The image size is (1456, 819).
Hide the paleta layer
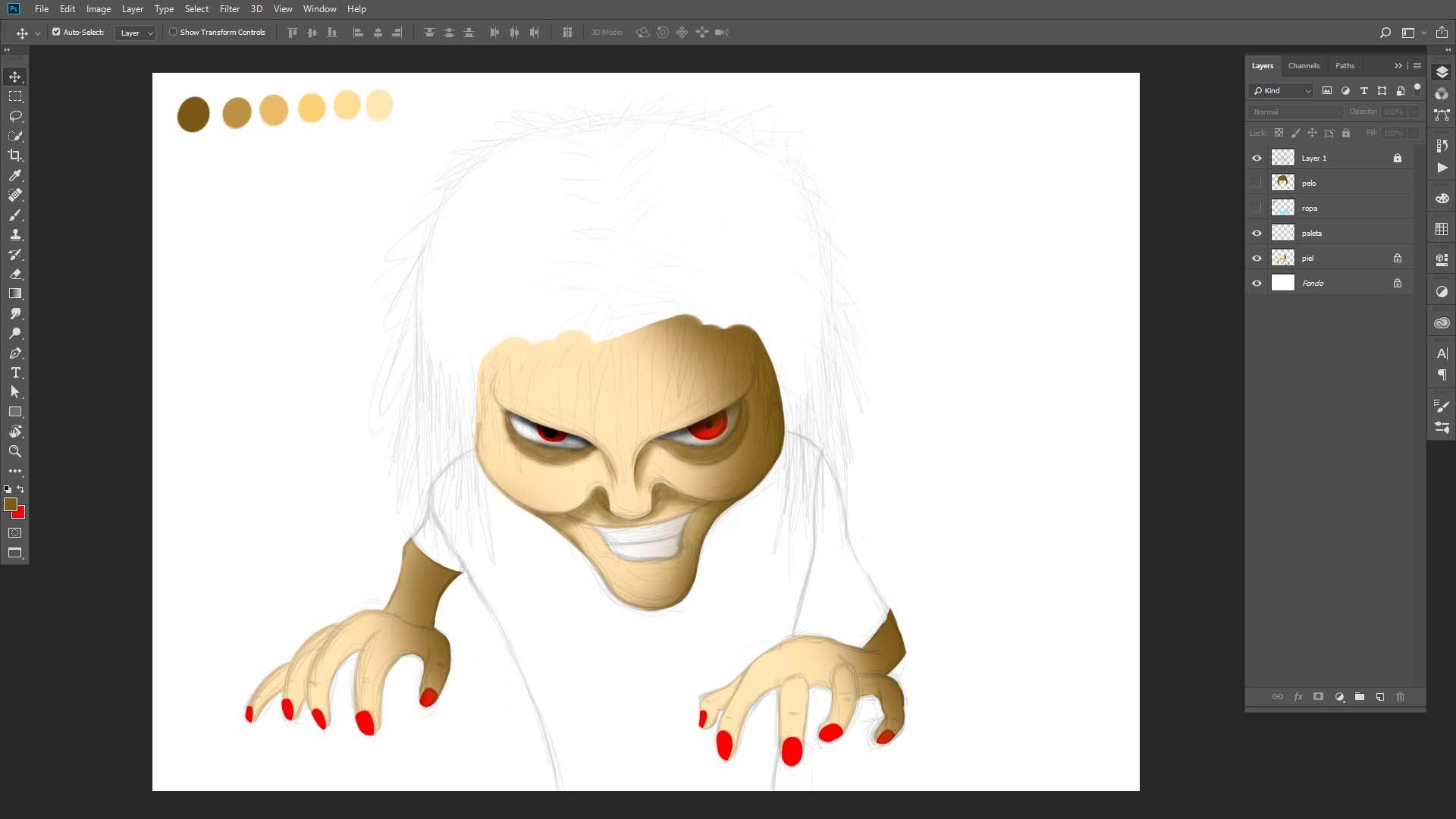(x=1257, y=234)
